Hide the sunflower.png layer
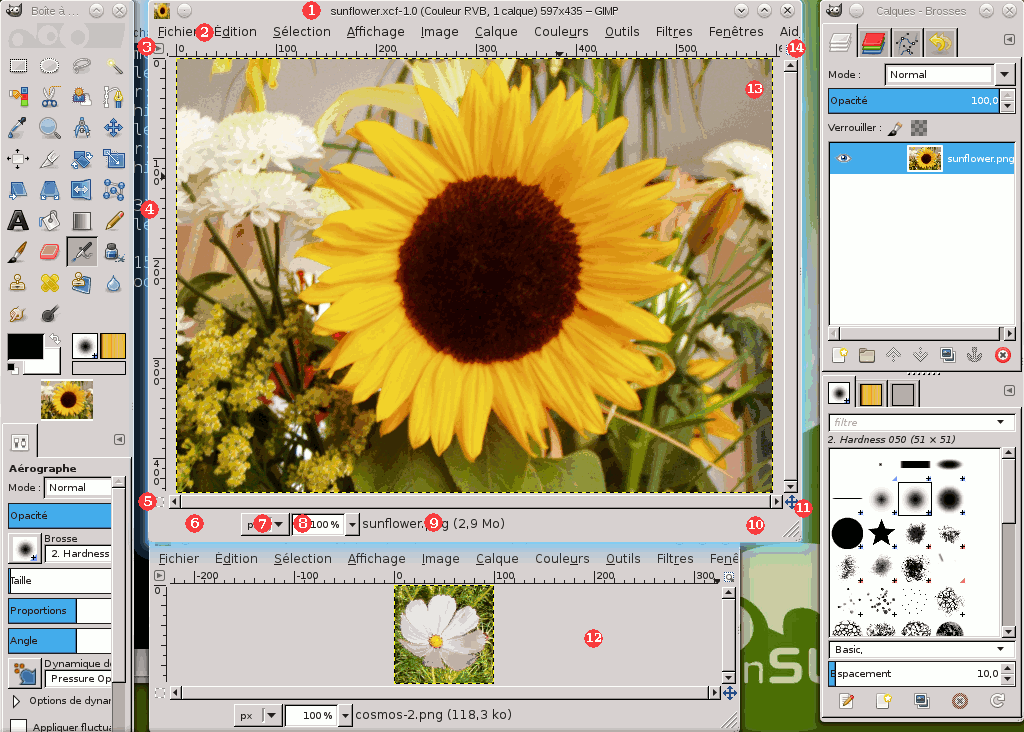This screenshot has width=1024, height=732. [844, 158]
